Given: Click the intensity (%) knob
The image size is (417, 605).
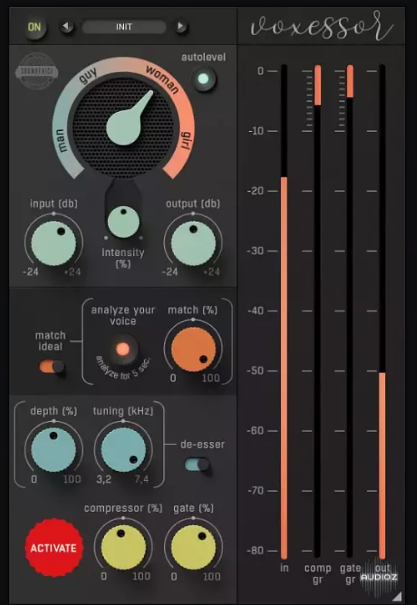Looking at the screenshot, I should click(123, 221).
